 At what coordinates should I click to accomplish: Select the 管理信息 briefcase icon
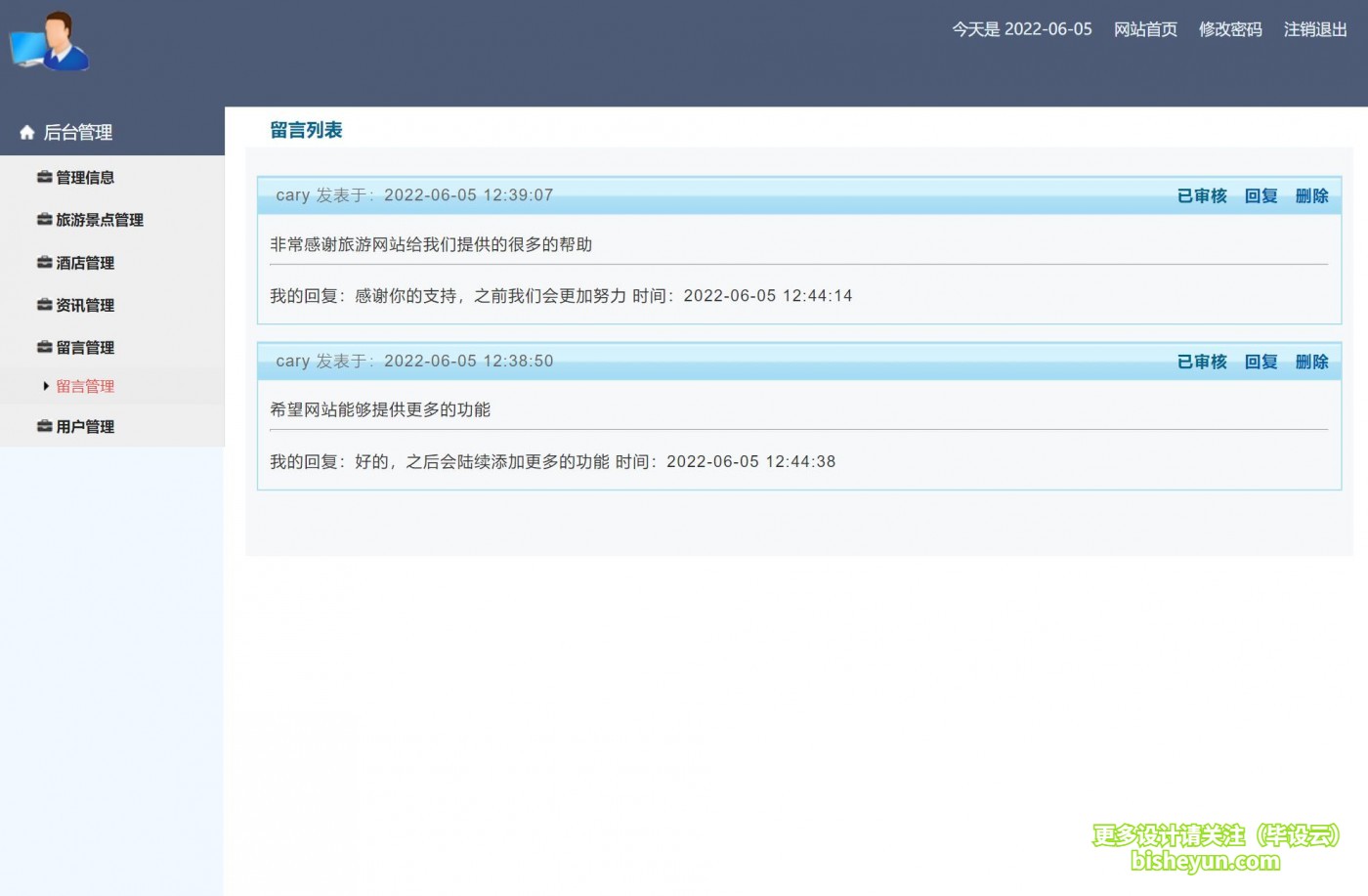pos(44,177)
